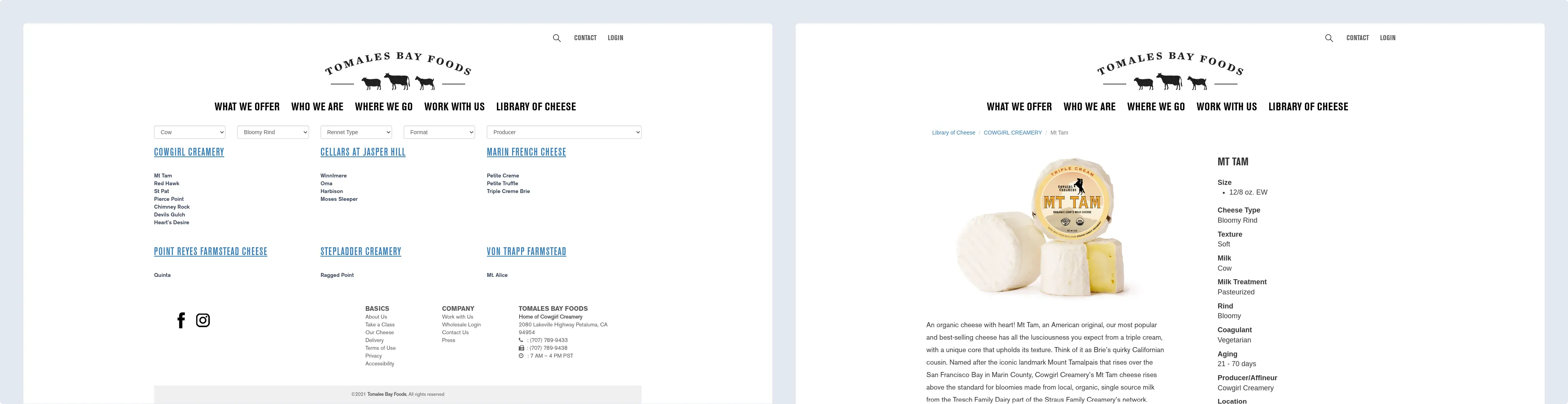Select the Red Hawk cheese link

coord(166,183)
